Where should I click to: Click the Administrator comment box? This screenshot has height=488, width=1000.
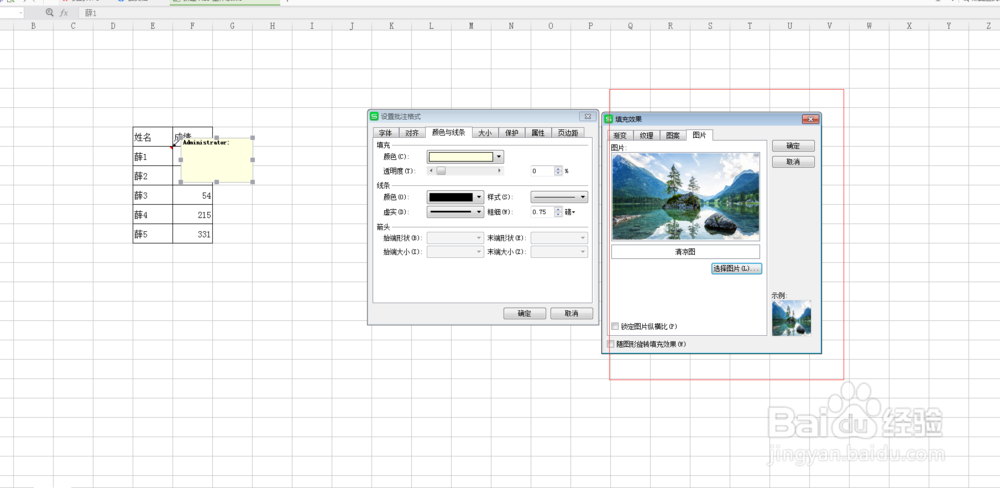tap(217, 160)
